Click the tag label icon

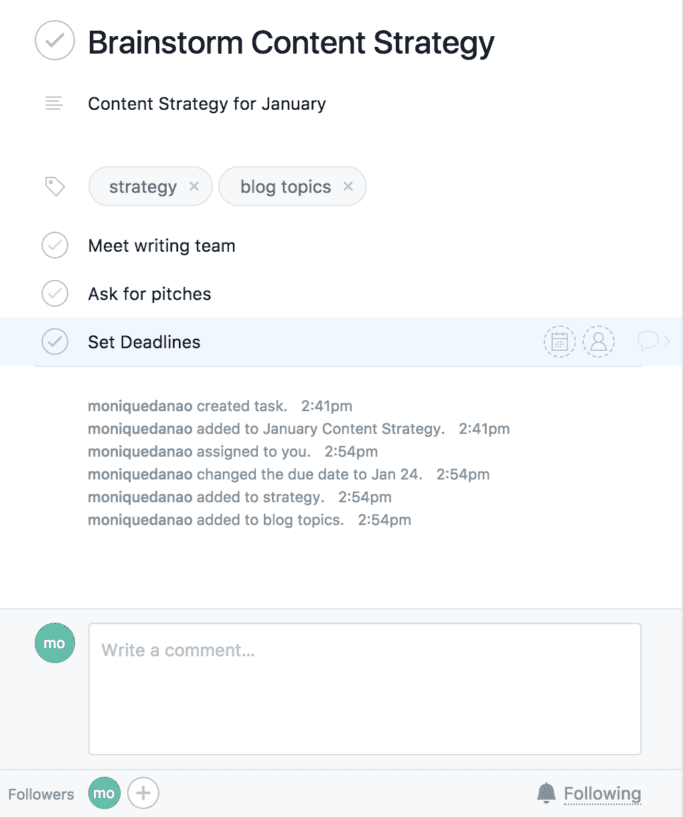pos(55,186)
